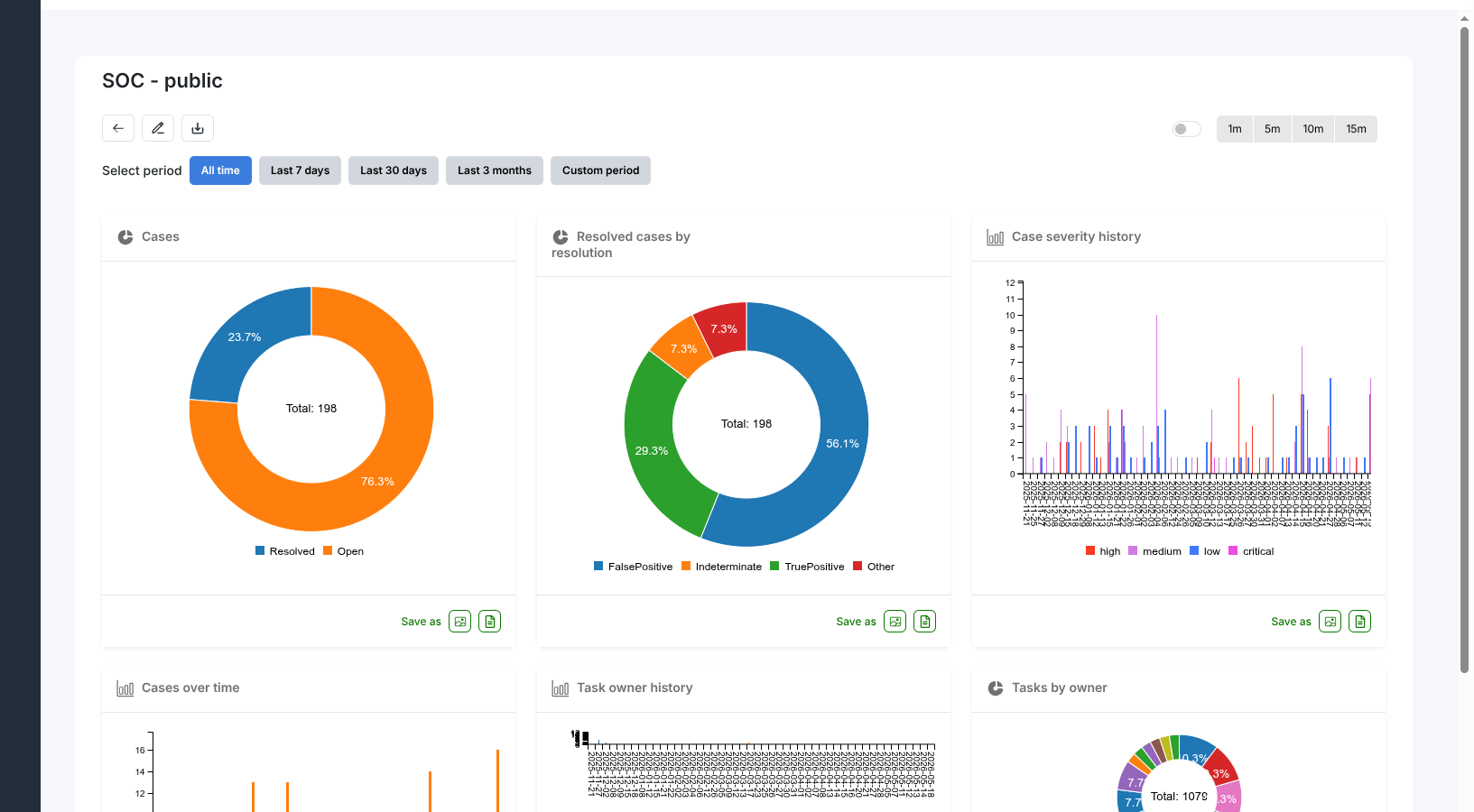Viewport: 1474px width, 812px height.
Task: Toggle medium severity legend entry
Action: [1155, 551]
